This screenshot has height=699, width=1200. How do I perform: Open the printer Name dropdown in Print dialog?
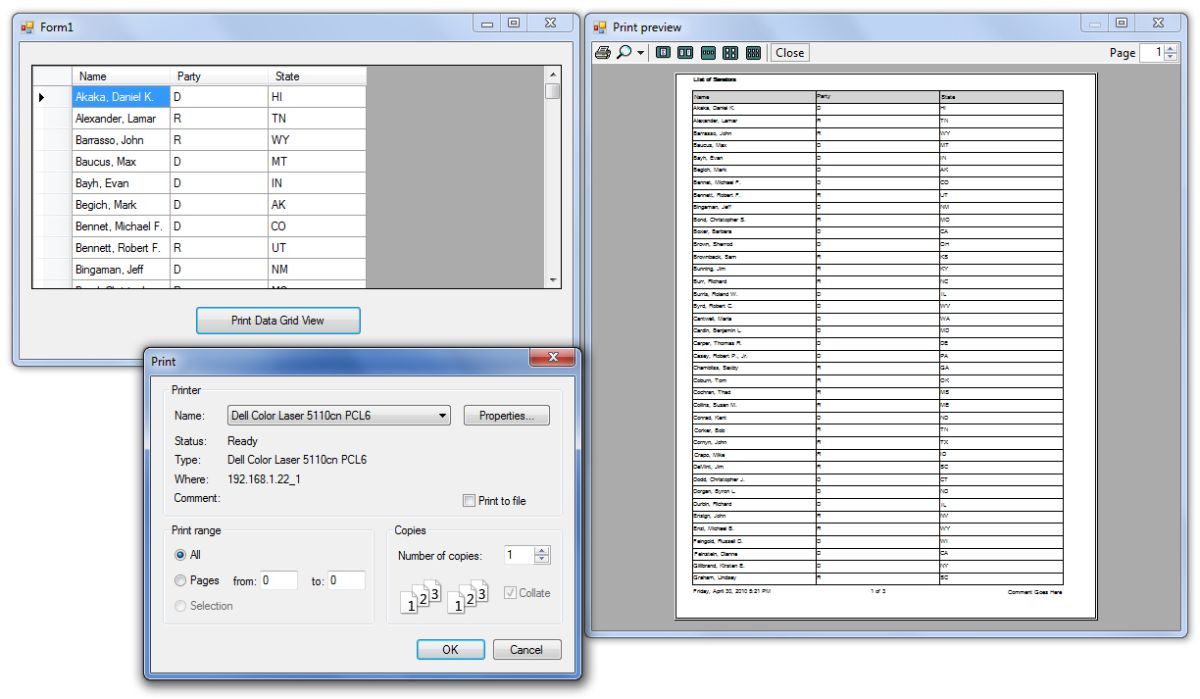tap(339, 416)
